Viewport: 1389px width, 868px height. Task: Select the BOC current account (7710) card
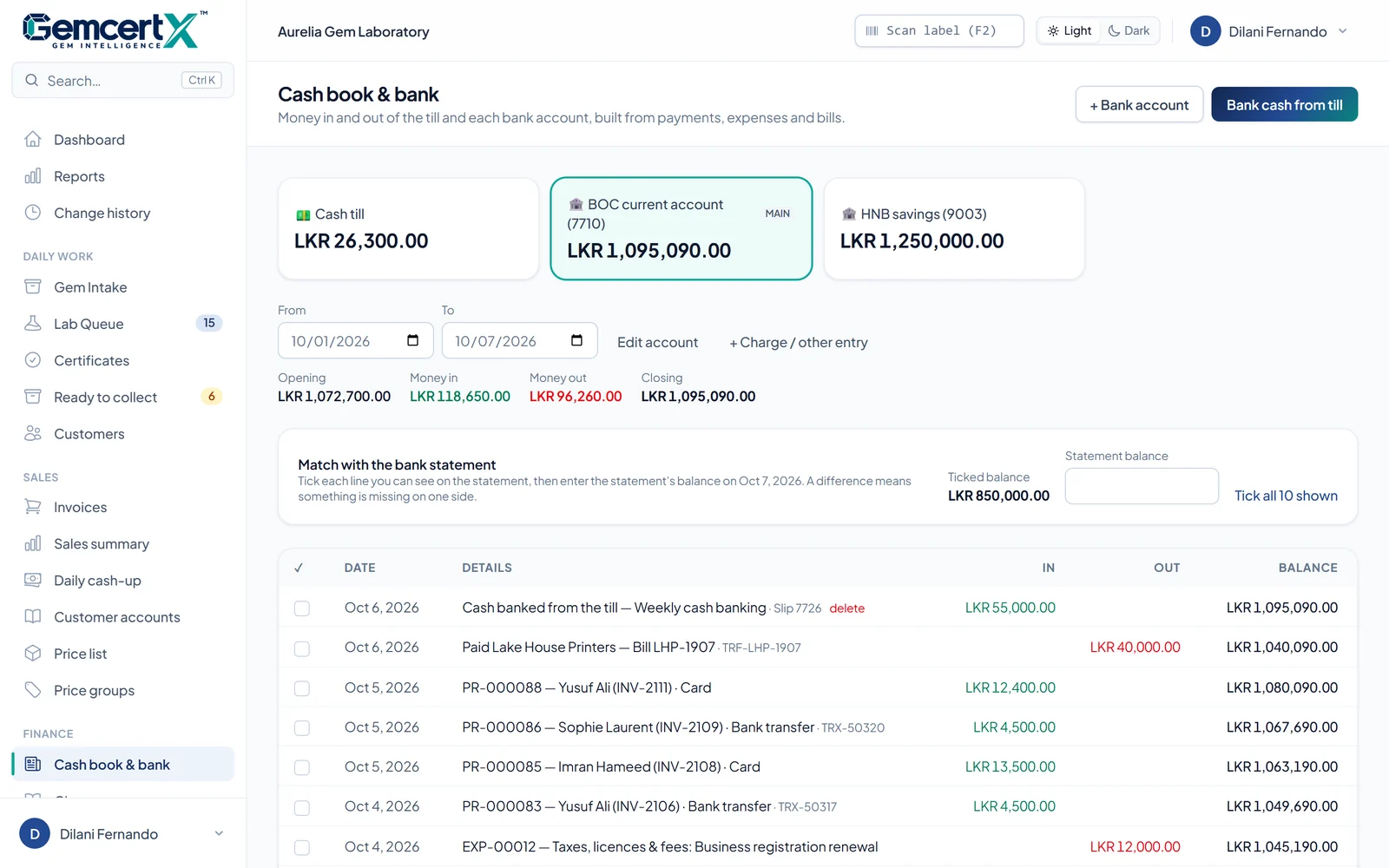pos(681,229)
